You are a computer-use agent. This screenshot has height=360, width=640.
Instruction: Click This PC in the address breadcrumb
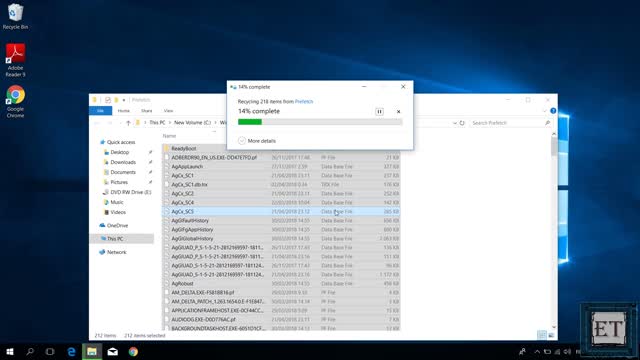pos(157,122)
